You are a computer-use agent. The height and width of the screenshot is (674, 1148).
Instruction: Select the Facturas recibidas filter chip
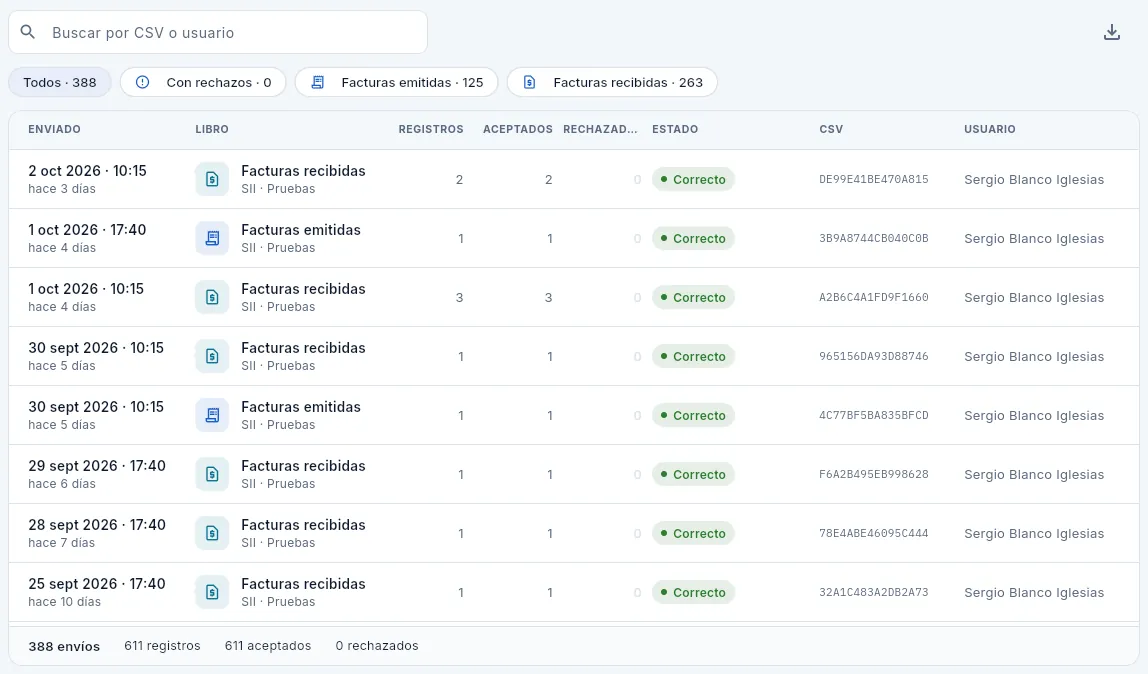pyautogui.click(x=612, y=82)
